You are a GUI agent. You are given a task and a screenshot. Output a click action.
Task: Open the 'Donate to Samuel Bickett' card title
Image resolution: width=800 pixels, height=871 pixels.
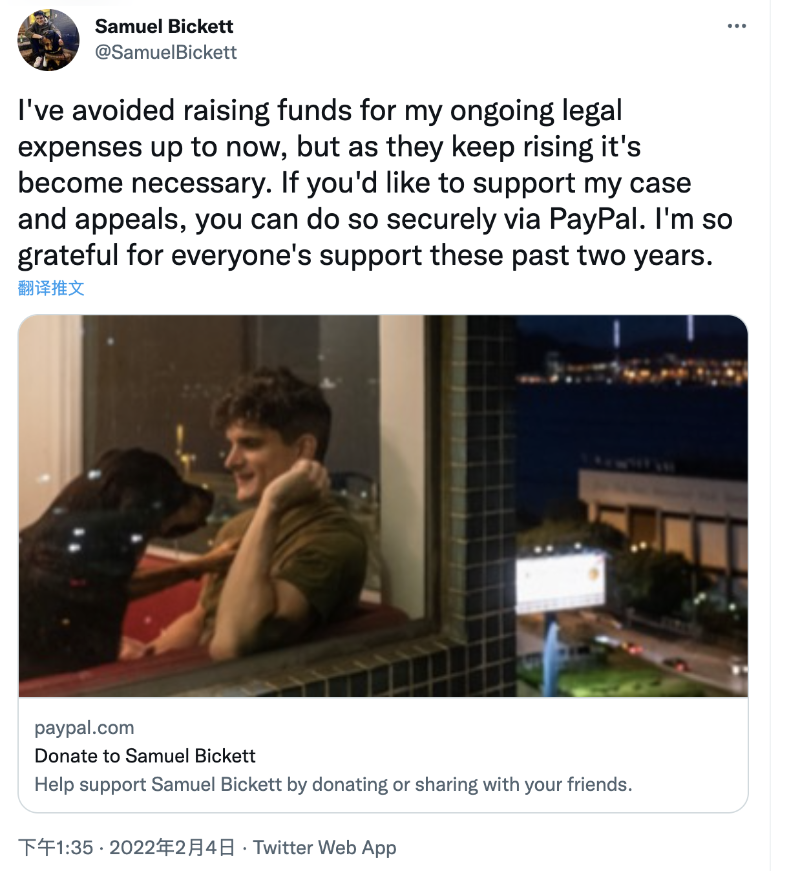coord(145,756)
